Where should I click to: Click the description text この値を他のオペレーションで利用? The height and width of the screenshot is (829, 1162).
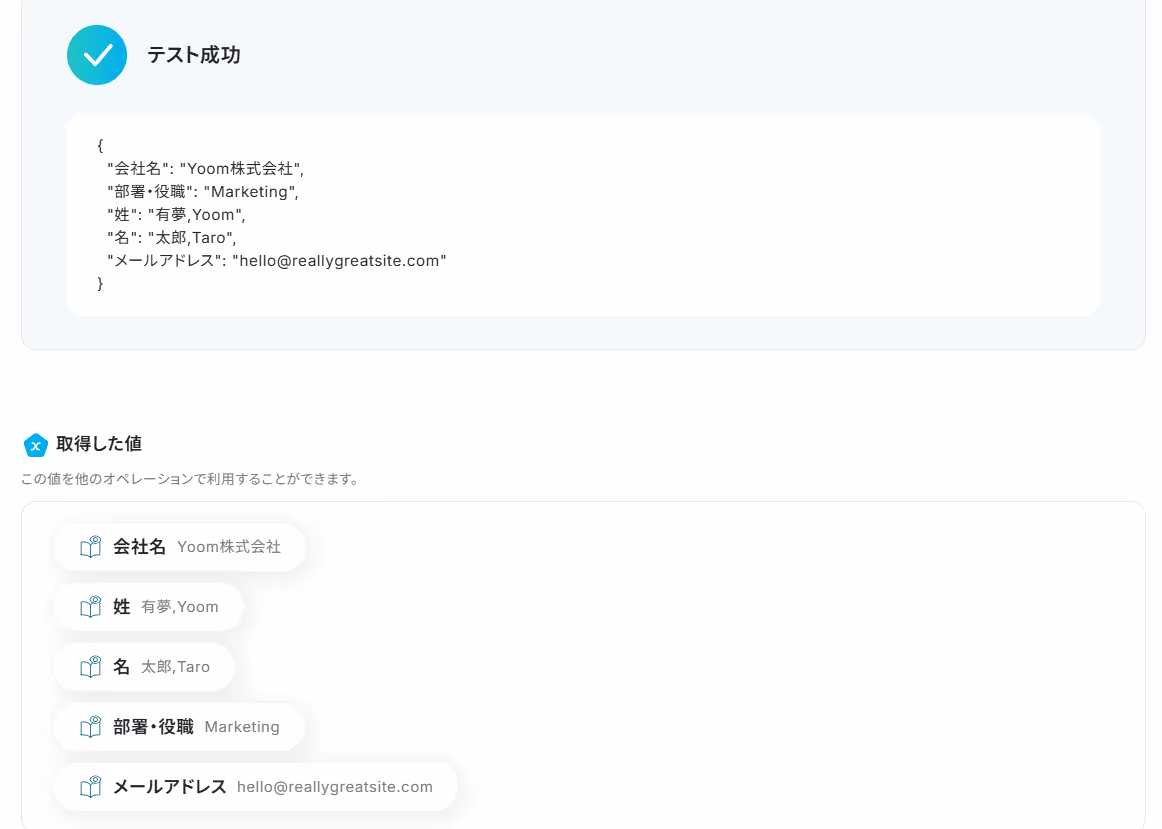(190, 479)
